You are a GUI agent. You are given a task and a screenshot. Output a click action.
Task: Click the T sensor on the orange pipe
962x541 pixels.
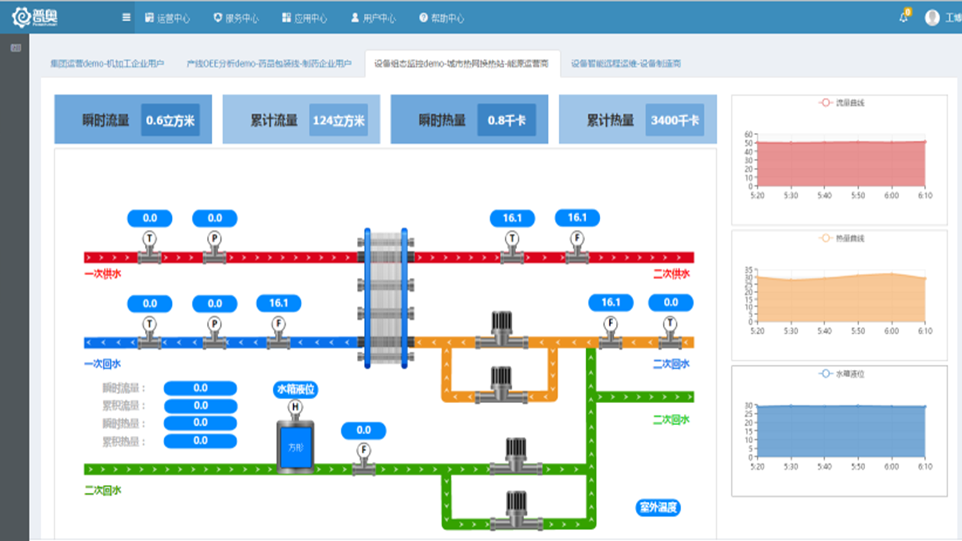pos(670,332)
